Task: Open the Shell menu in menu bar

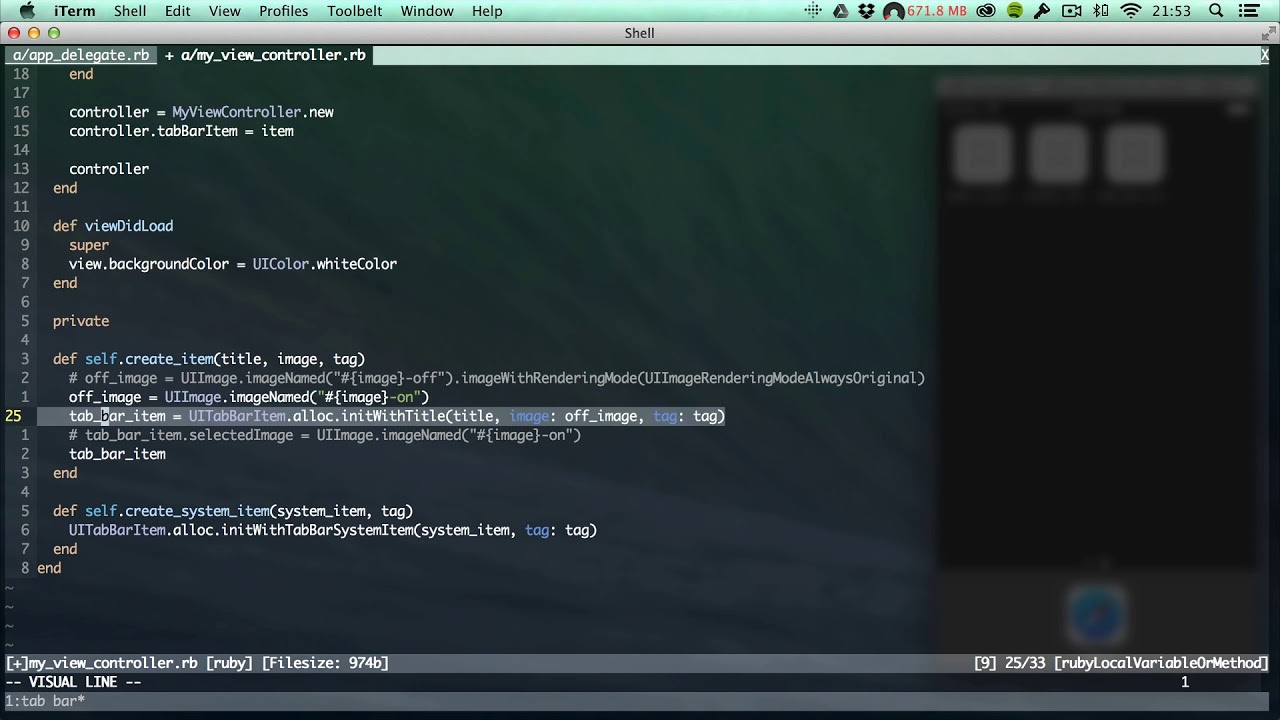Action: click(x=130, y=11)
